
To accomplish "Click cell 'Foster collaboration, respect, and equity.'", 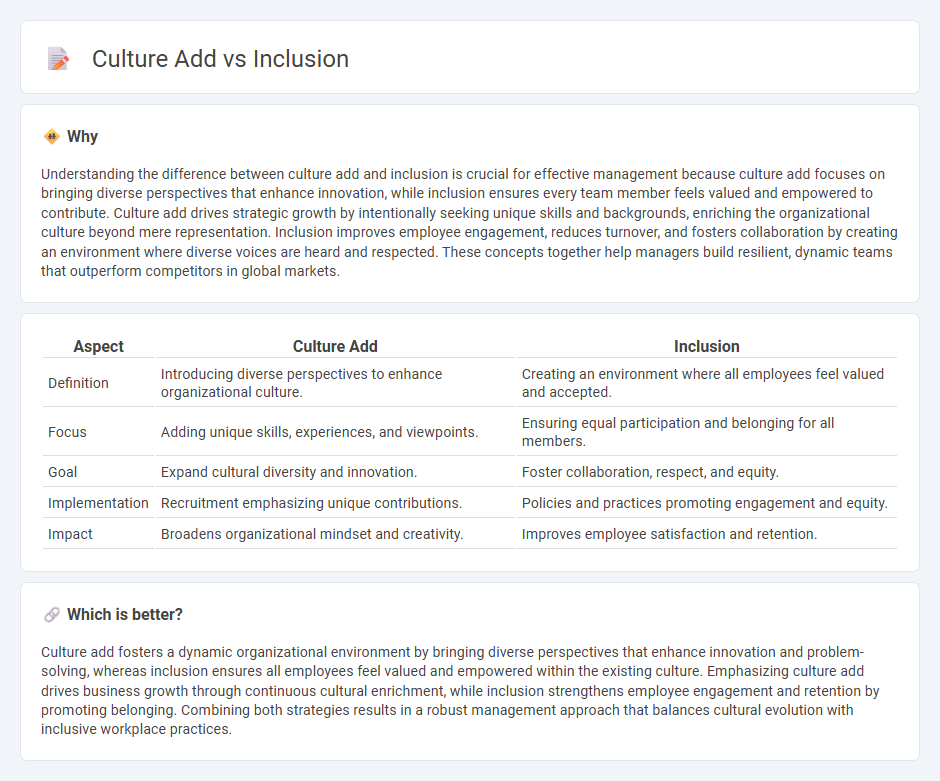I will coord(707,472).
